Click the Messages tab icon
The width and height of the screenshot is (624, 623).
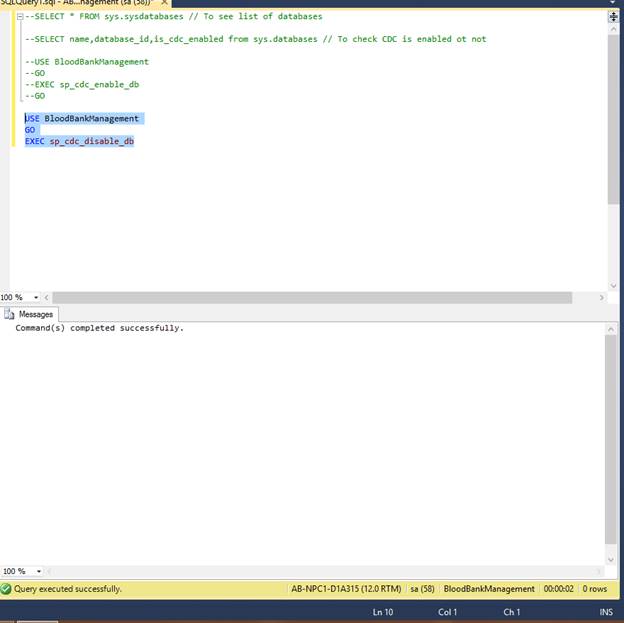pyautogui.click(x=9, y=314)
